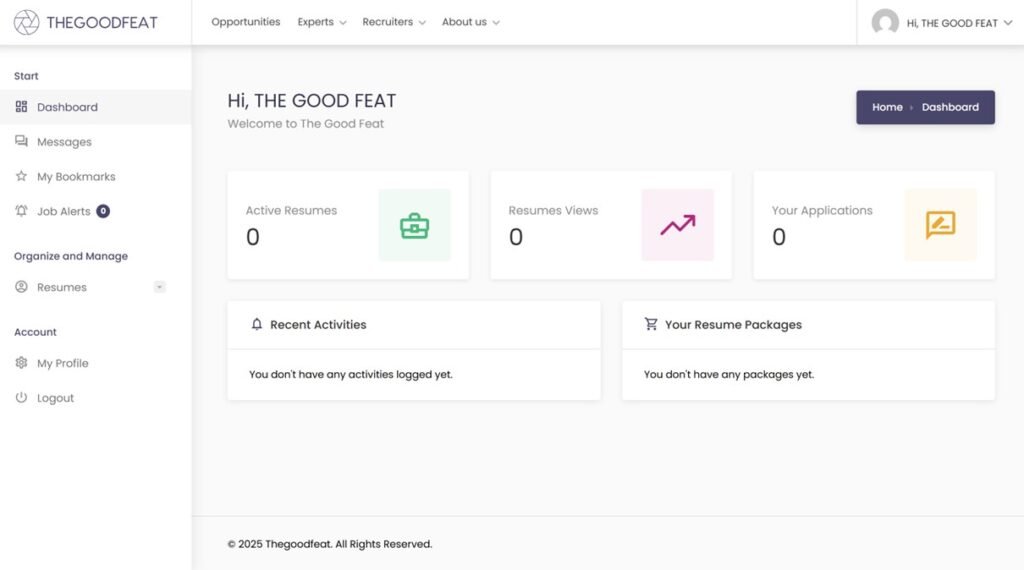
Task: Open My Profile account settings
Action: coord(62,363)
